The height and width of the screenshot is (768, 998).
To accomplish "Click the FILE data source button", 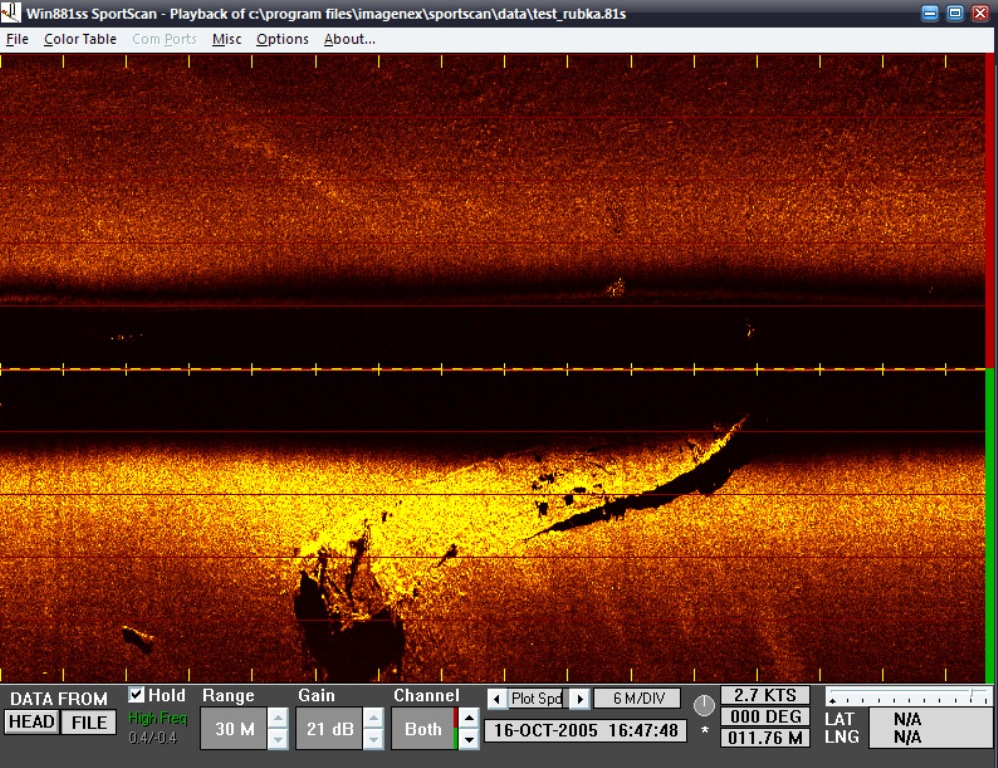I will tap(89, 723).
